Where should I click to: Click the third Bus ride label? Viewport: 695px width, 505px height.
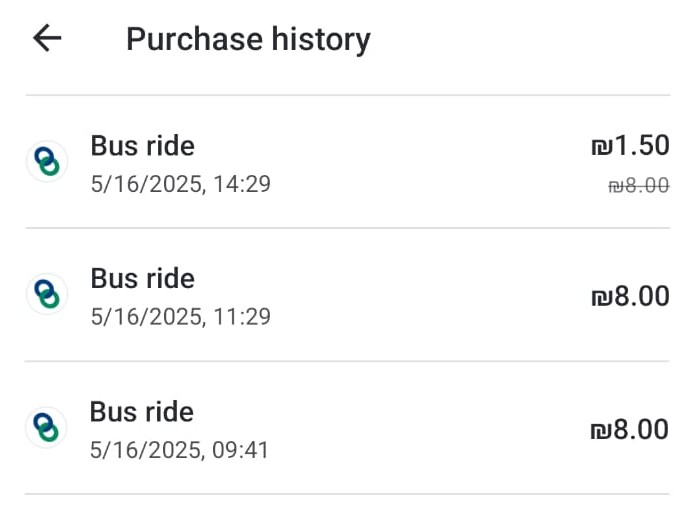142,411
